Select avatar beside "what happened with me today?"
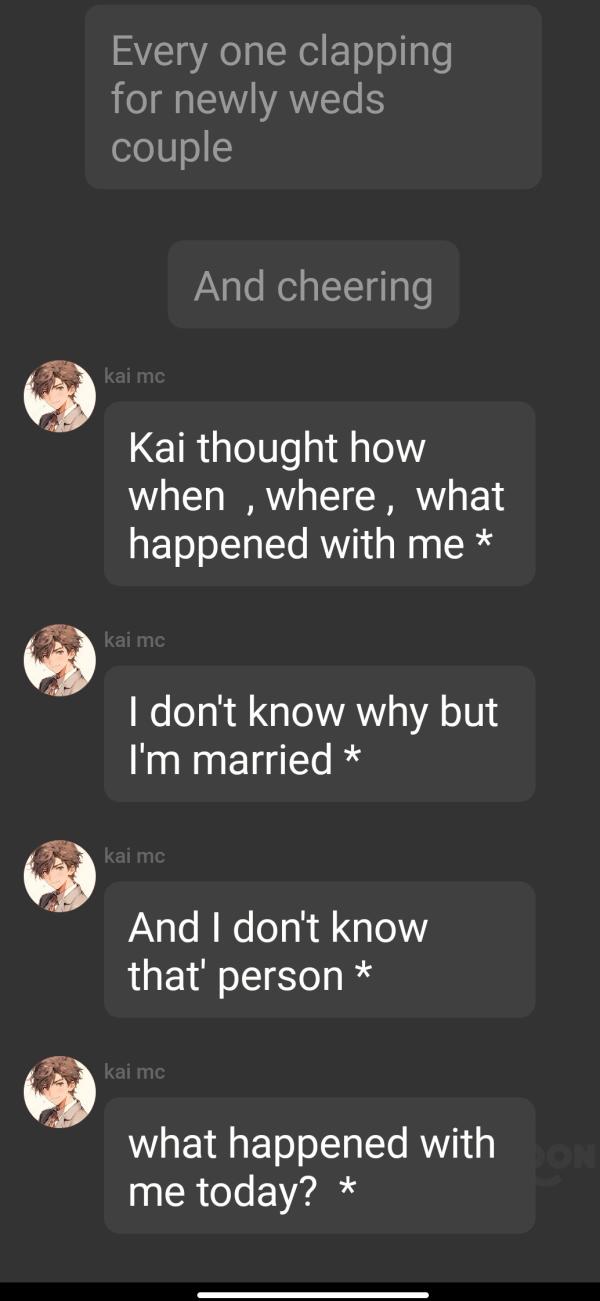 coord(60,1092)
